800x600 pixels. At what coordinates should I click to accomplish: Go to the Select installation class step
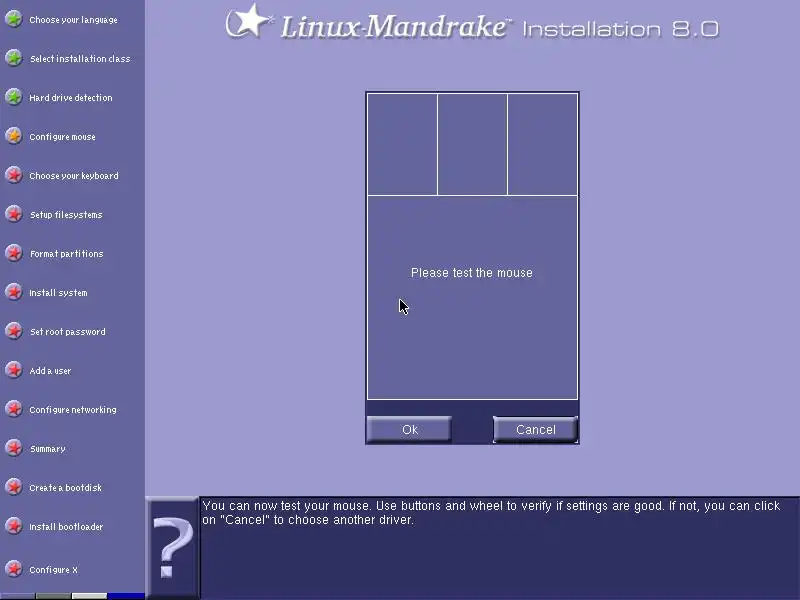(80, 59)
